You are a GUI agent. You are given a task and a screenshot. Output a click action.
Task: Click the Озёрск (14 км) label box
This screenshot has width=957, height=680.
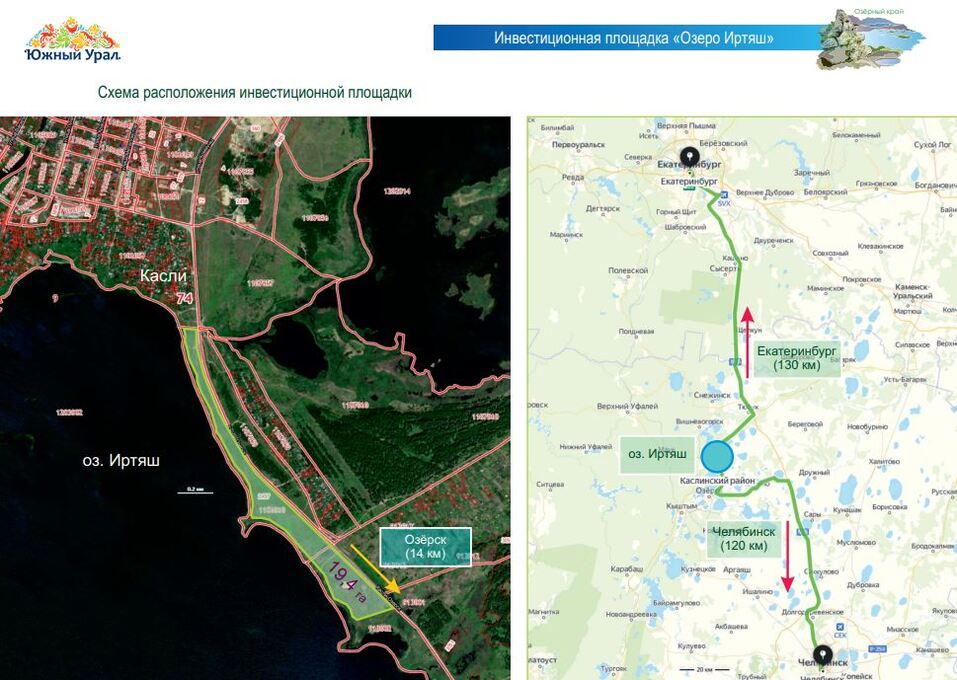(425, 547)
